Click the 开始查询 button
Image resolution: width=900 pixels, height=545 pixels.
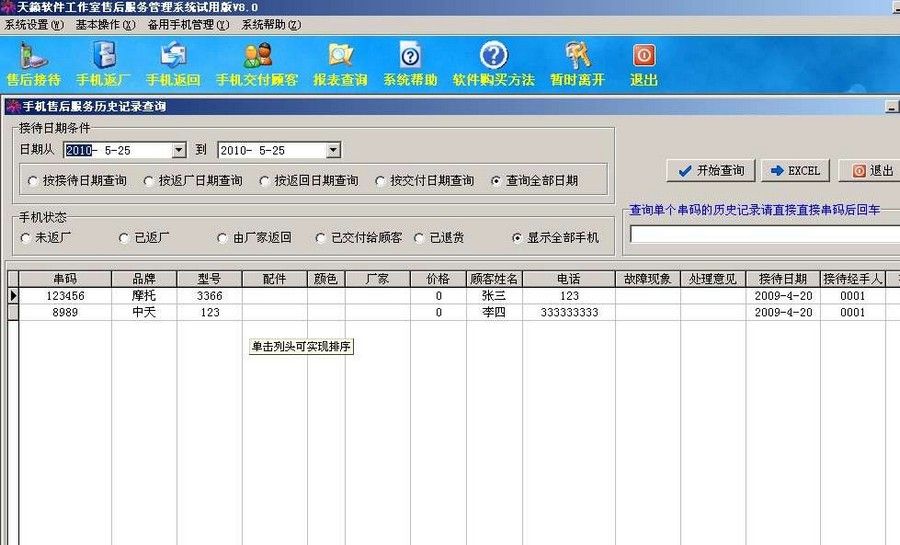tap(711, 171)
